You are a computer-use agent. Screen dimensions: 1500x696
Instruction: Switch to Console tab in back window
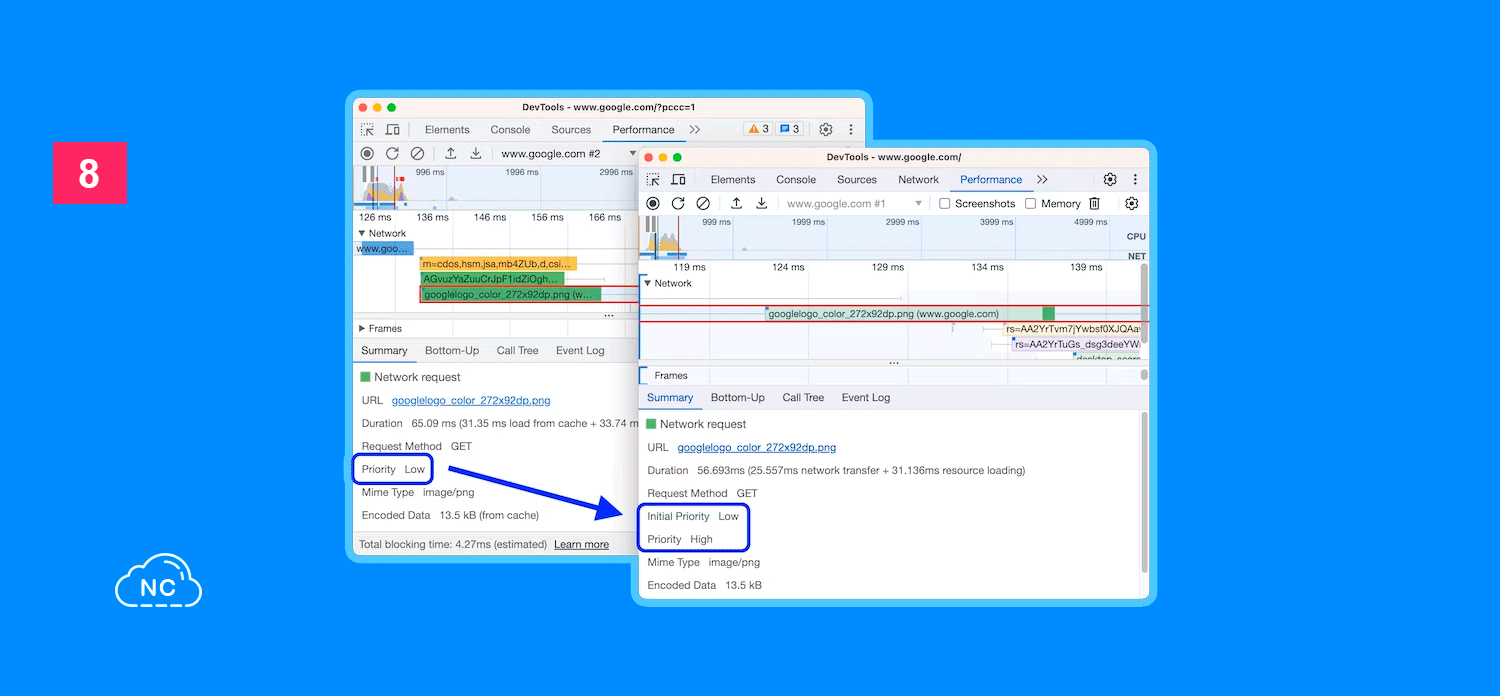tap(510, 130)
